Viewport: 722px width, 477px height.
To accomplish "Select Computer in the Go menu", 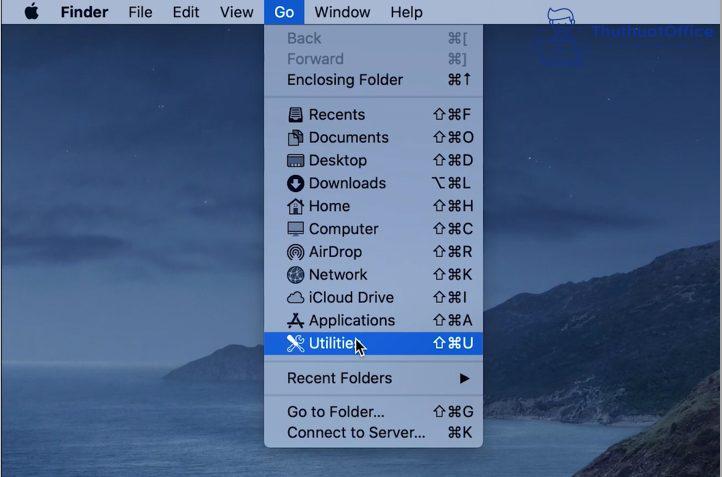I will point(373,229).
